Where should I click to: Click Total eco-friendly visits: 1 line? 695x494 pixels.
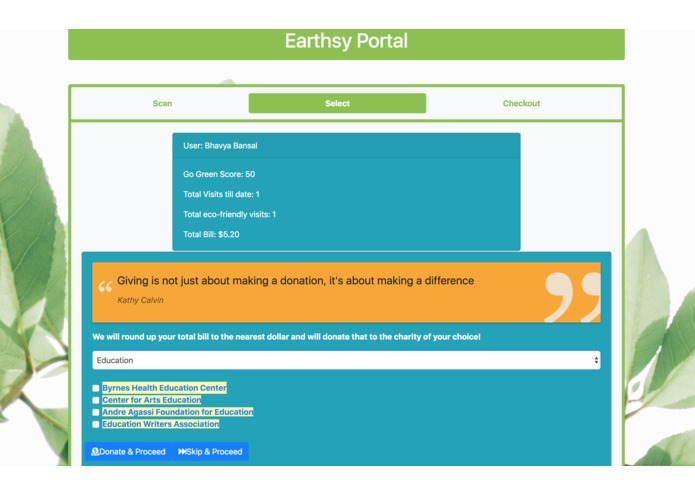[x=230, y=214]
